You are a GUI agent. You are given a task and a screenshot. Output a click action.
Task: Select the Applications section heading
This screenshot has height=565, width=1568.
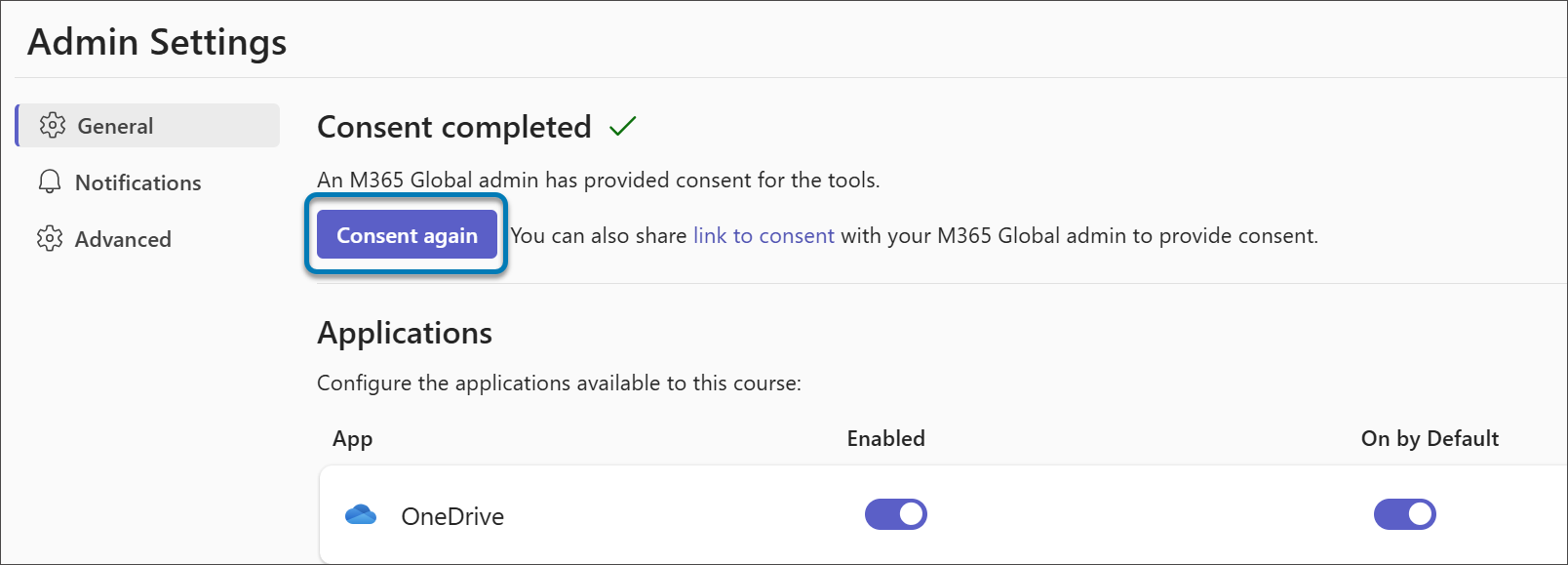[x=404, y=333]
